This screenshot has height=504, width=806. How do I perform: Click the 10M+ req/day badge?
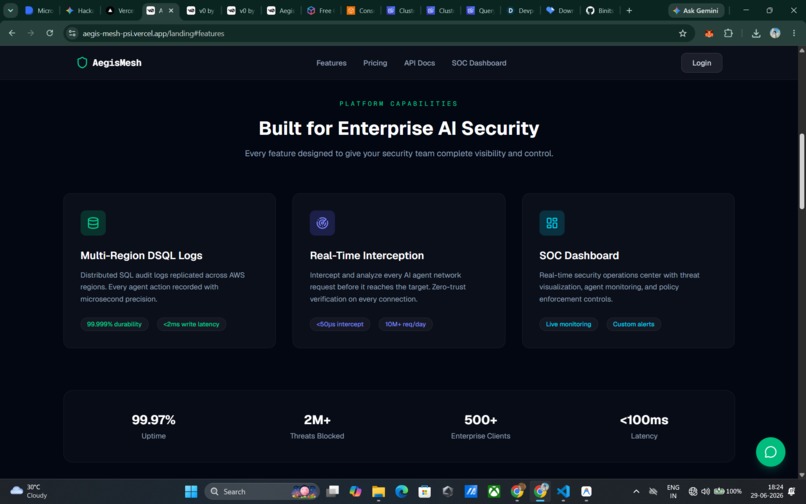point(406,324)
